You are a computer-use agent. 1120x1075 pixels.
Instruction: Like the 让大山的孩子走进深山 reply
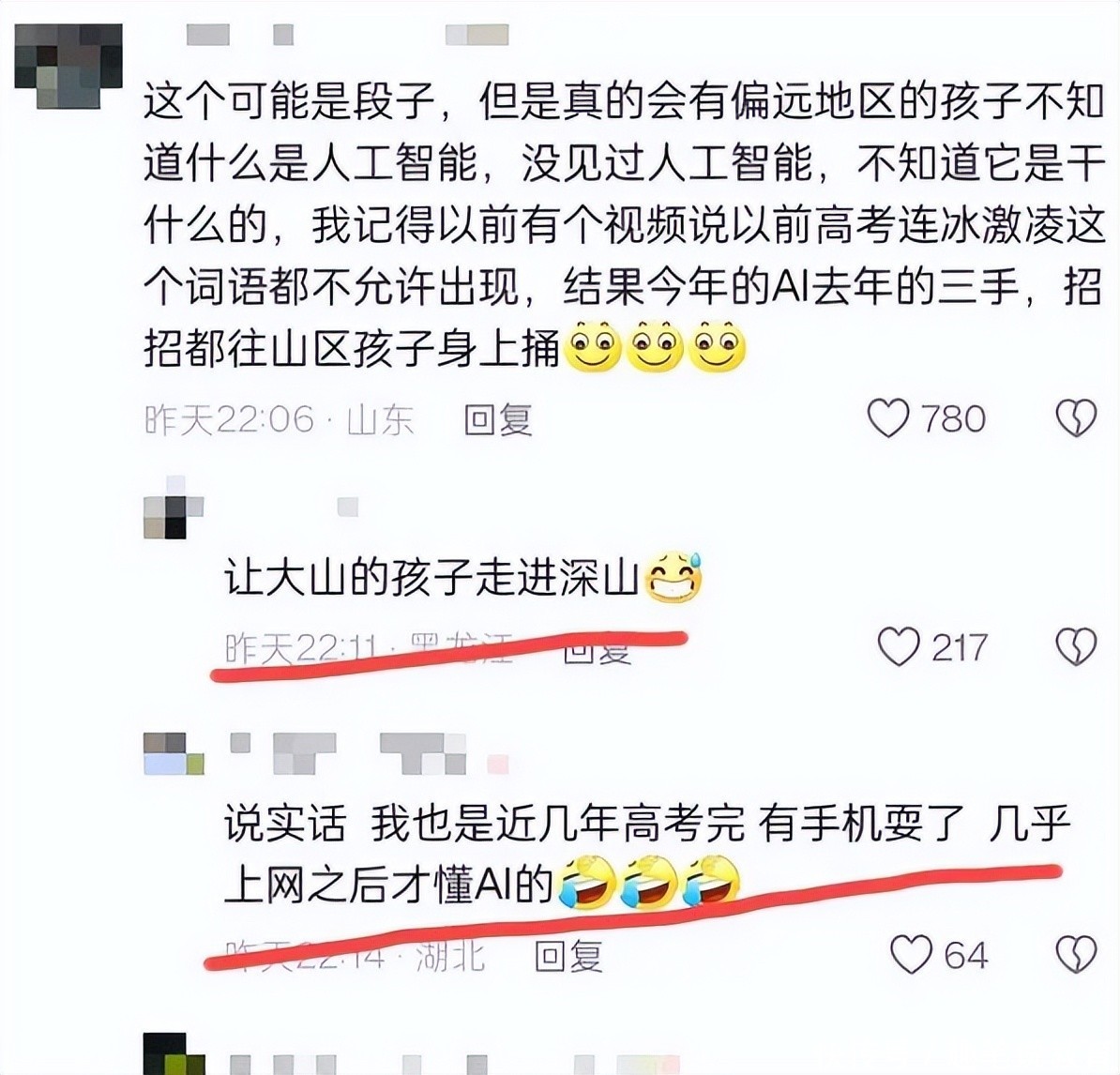point(898,646)
